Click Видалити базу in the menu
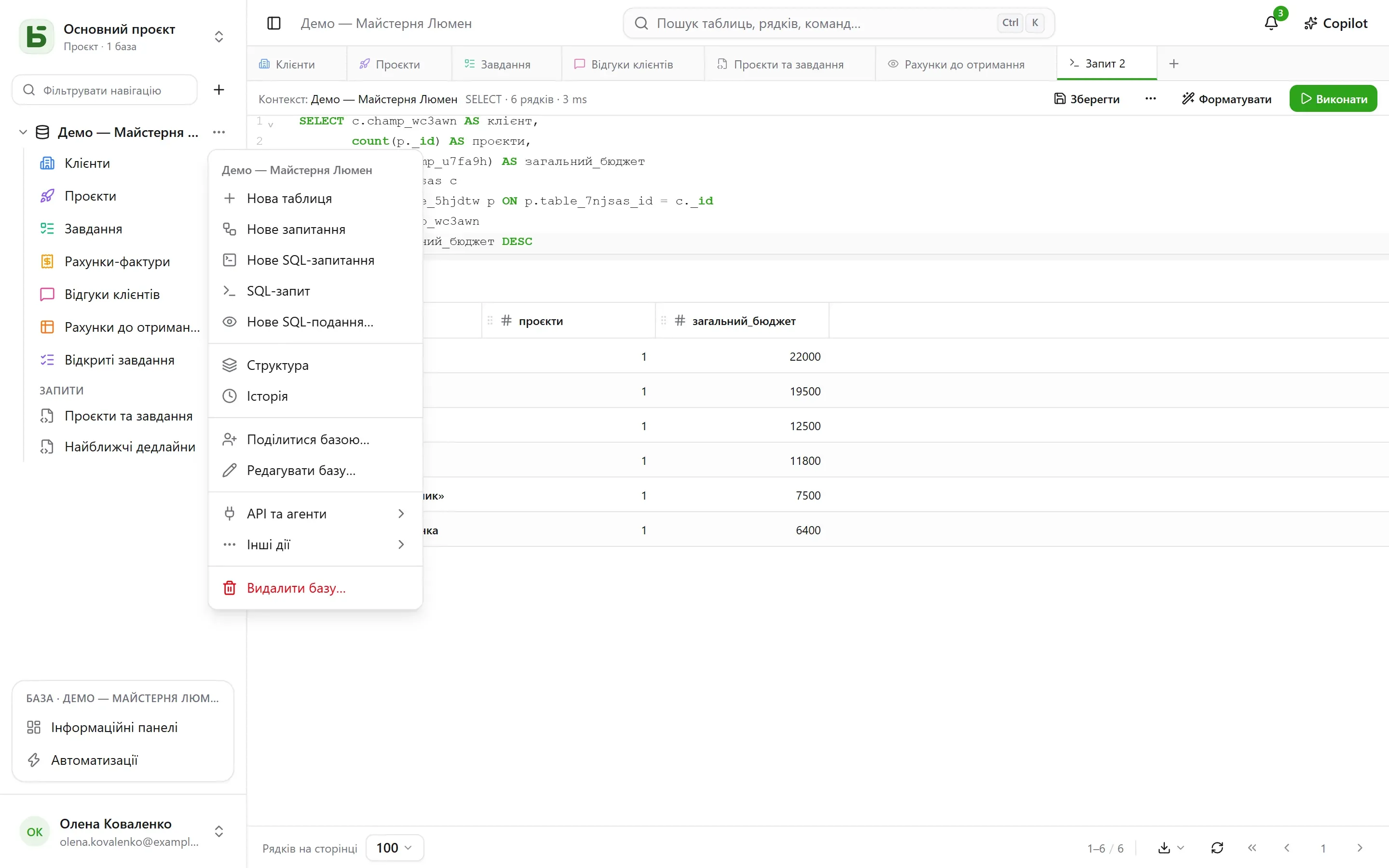 (315, 588)
